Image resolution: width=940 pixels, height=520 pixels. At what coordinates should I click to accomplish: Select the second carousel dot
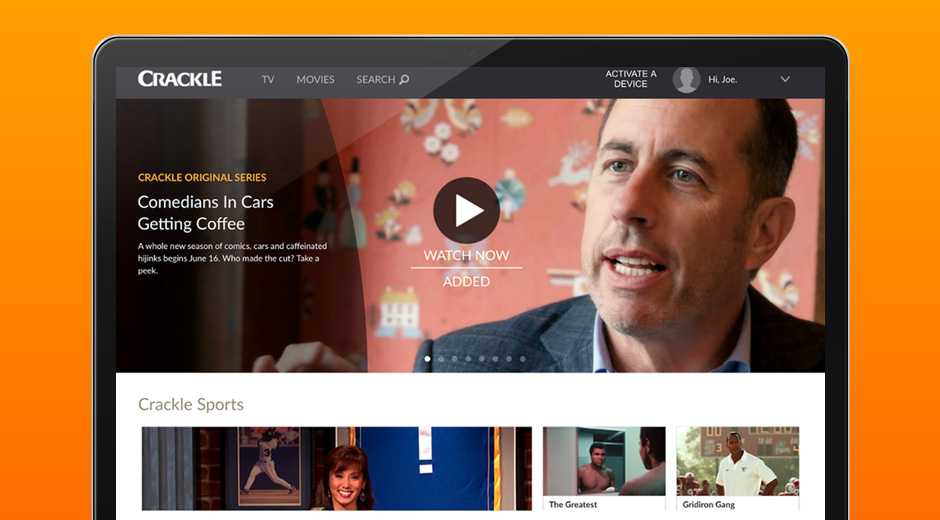[x=441, y=359]
